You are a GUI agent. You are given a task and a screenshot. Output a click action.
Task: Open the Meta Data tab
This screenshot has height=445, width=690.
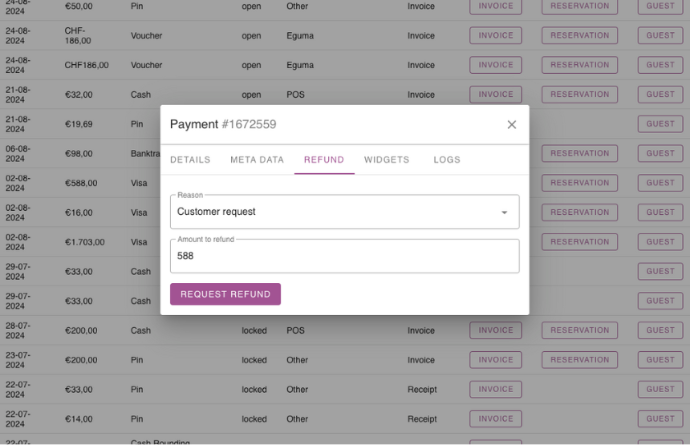click(x=257, y=160)
